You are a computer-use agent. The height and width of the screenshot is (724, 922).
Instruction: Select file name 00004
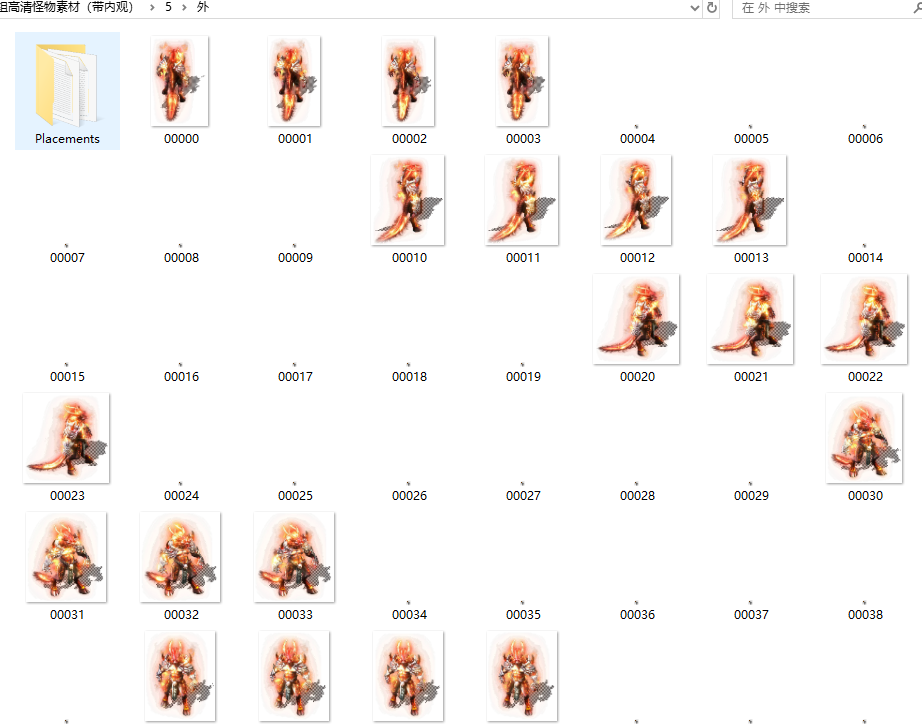(x=637, y=138)
